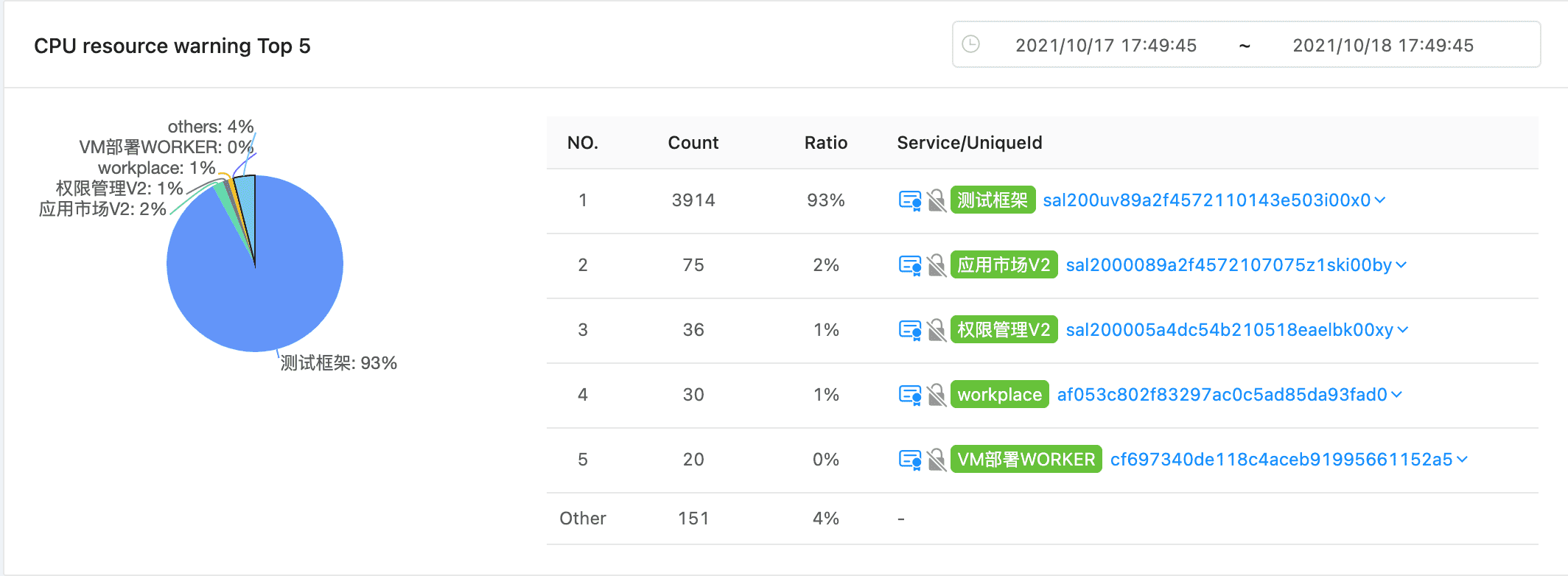This screenshot has width=1568, height=576.
Task: Click the ratio value 93%
Action: pos(826,200)
